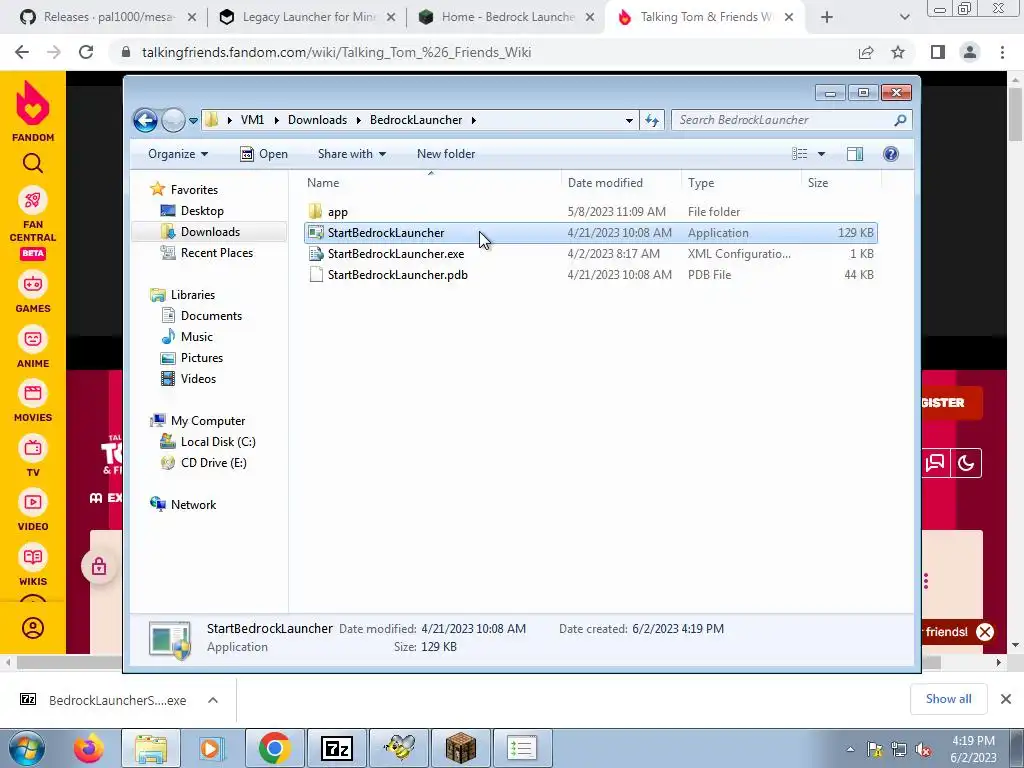Open Movies section in Fandom sidebar

pos(33,402)
